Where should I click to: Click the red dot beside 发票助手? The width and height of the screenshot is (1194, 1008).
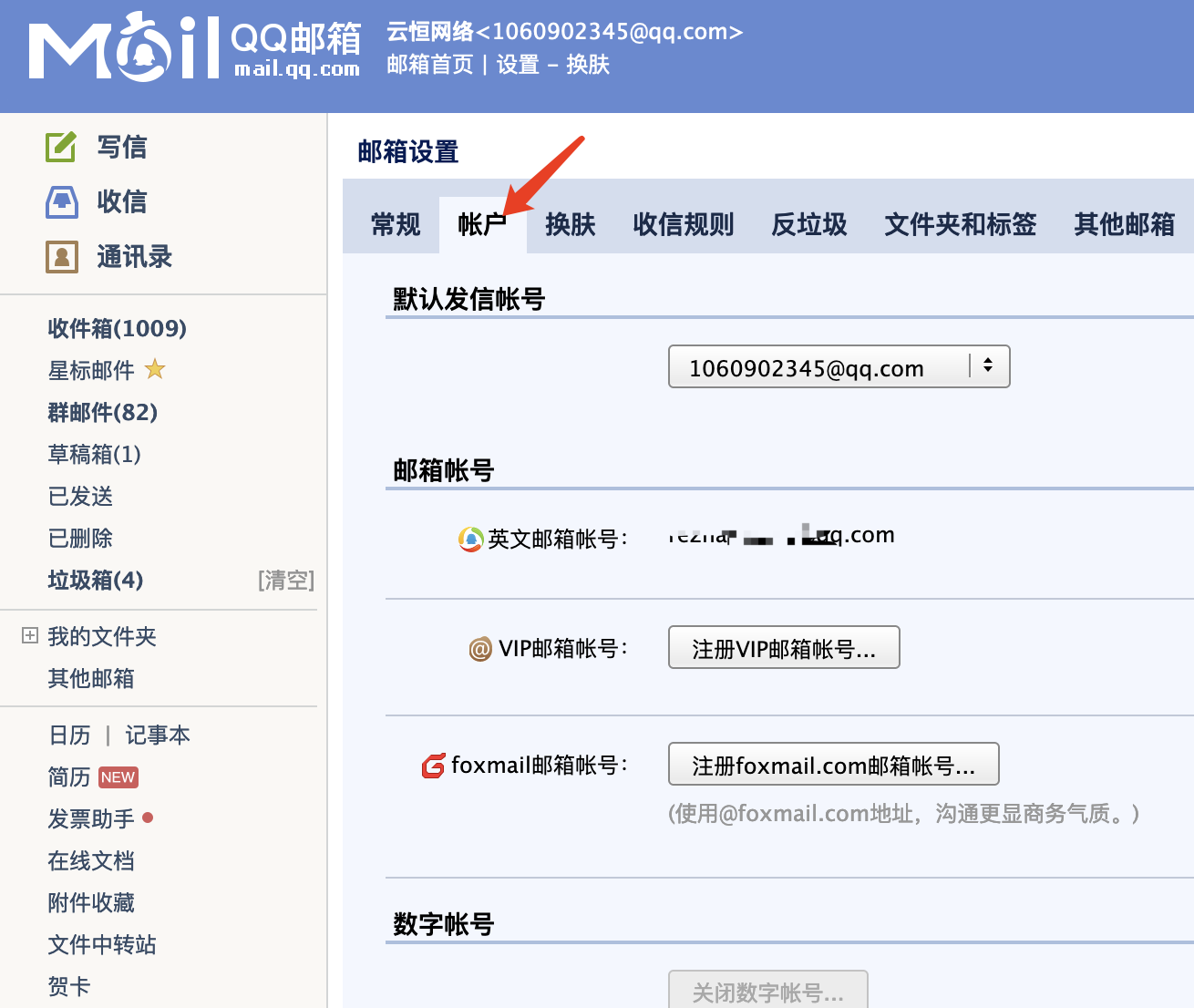tap(148, 818)
